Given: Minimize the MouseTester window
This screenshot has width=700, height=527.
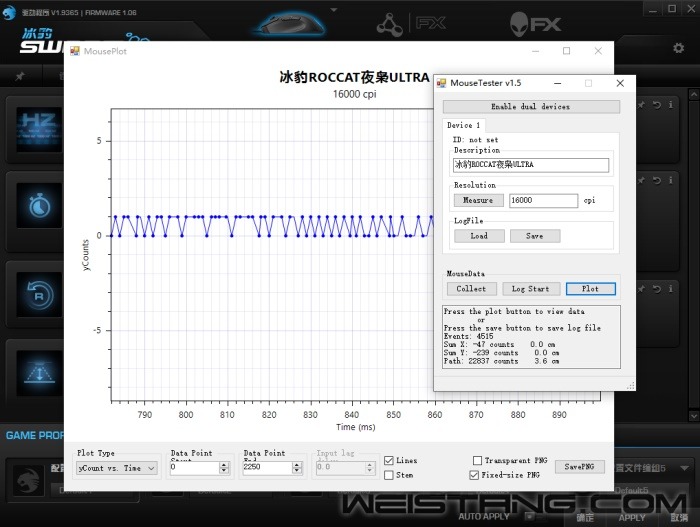Looking at the screenshot, I should [558, 83].
